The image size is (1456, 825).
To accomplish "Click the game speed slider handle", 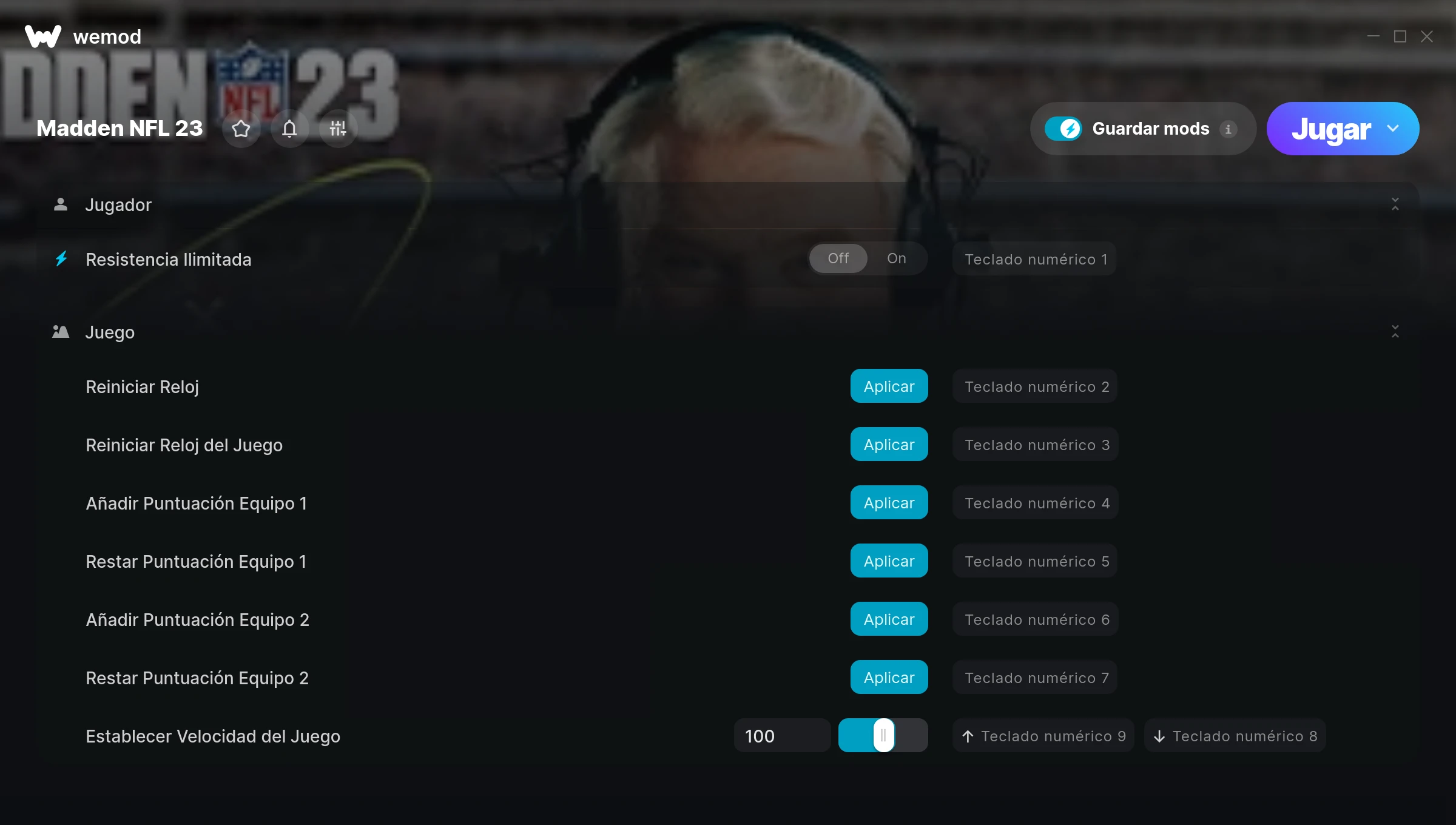I will (884, 736).
